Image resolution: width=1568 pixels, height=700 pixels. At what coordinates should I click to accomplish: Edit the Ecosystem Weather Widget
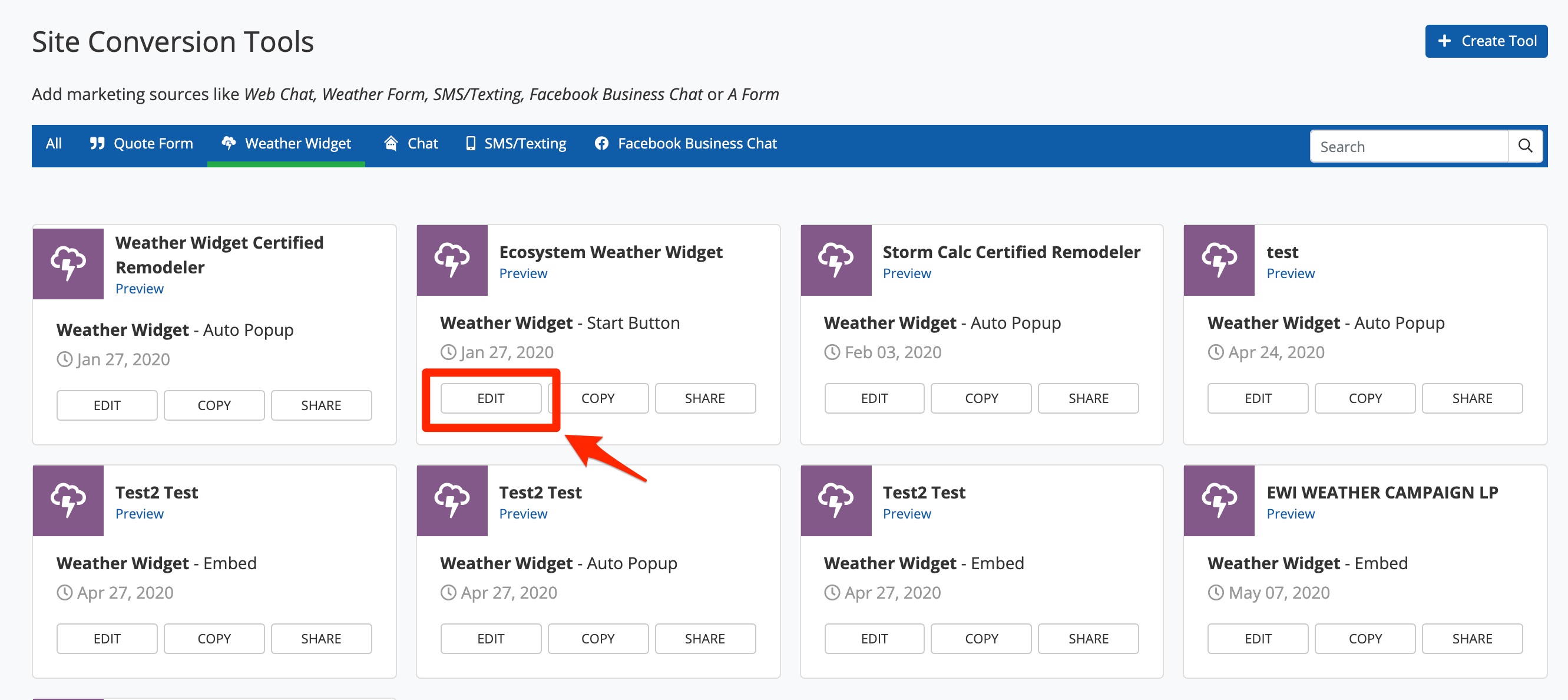[x=491, y=398]
